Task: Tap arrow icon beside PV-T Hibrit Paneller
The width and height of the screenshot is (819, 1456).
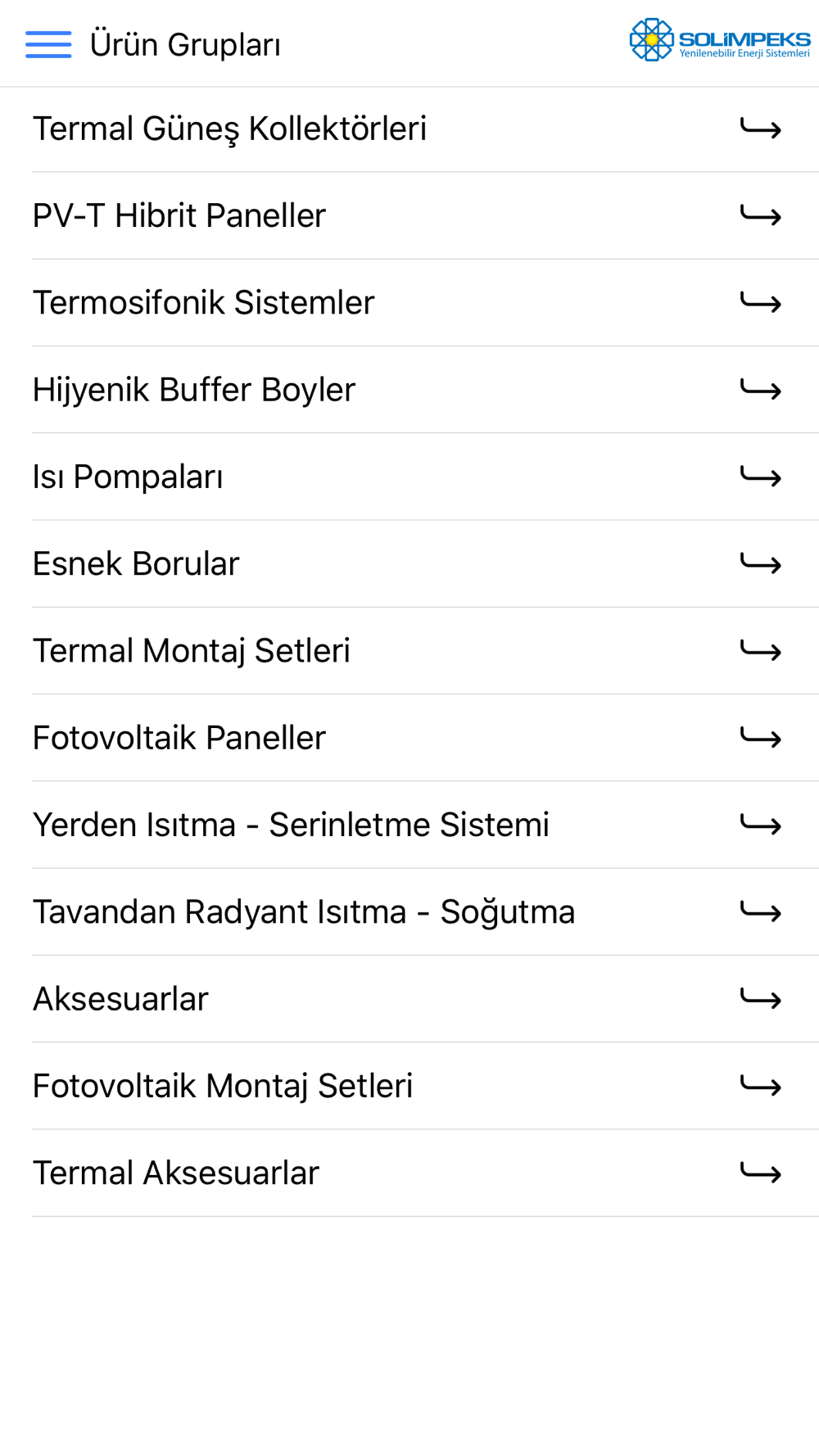Action: 761,215
